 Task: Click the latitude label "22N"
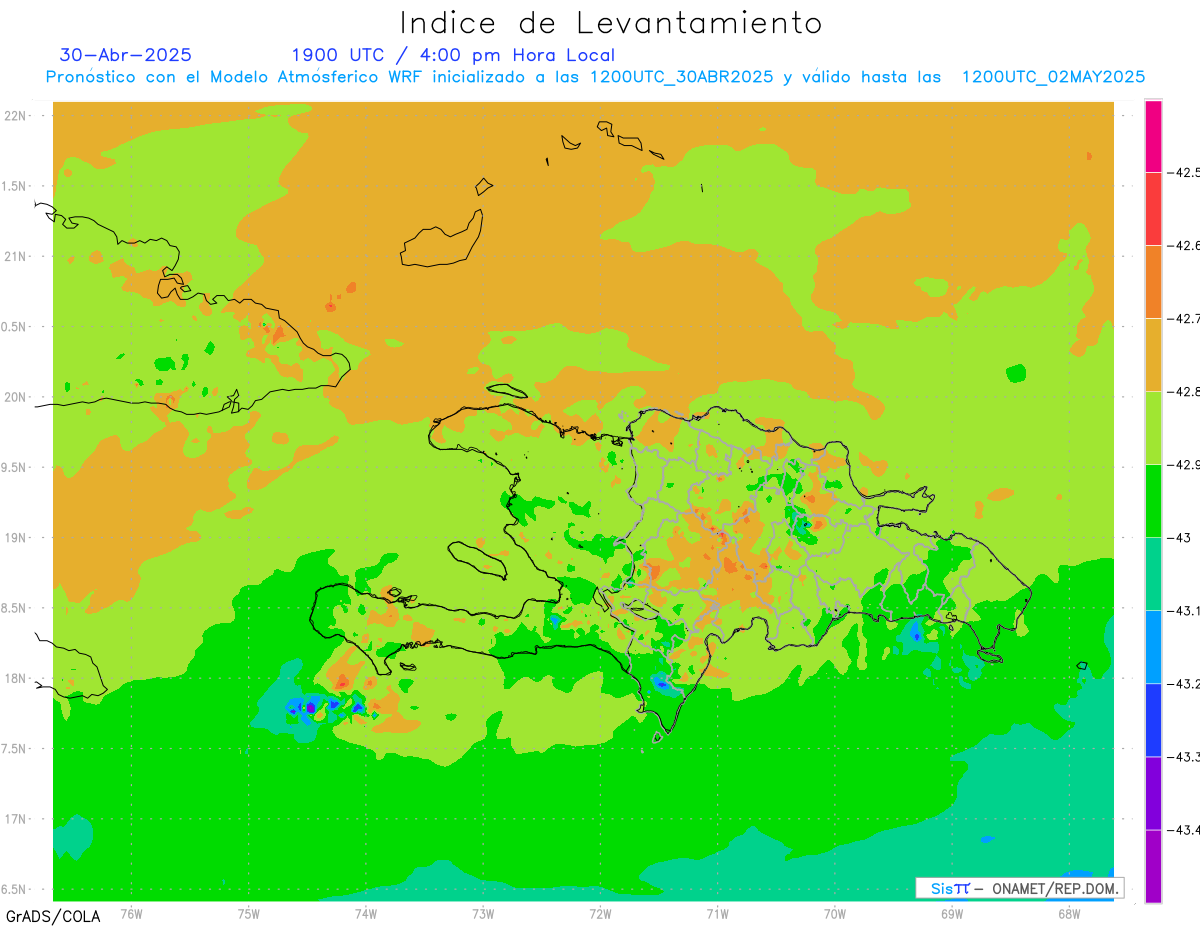point(15,116)
